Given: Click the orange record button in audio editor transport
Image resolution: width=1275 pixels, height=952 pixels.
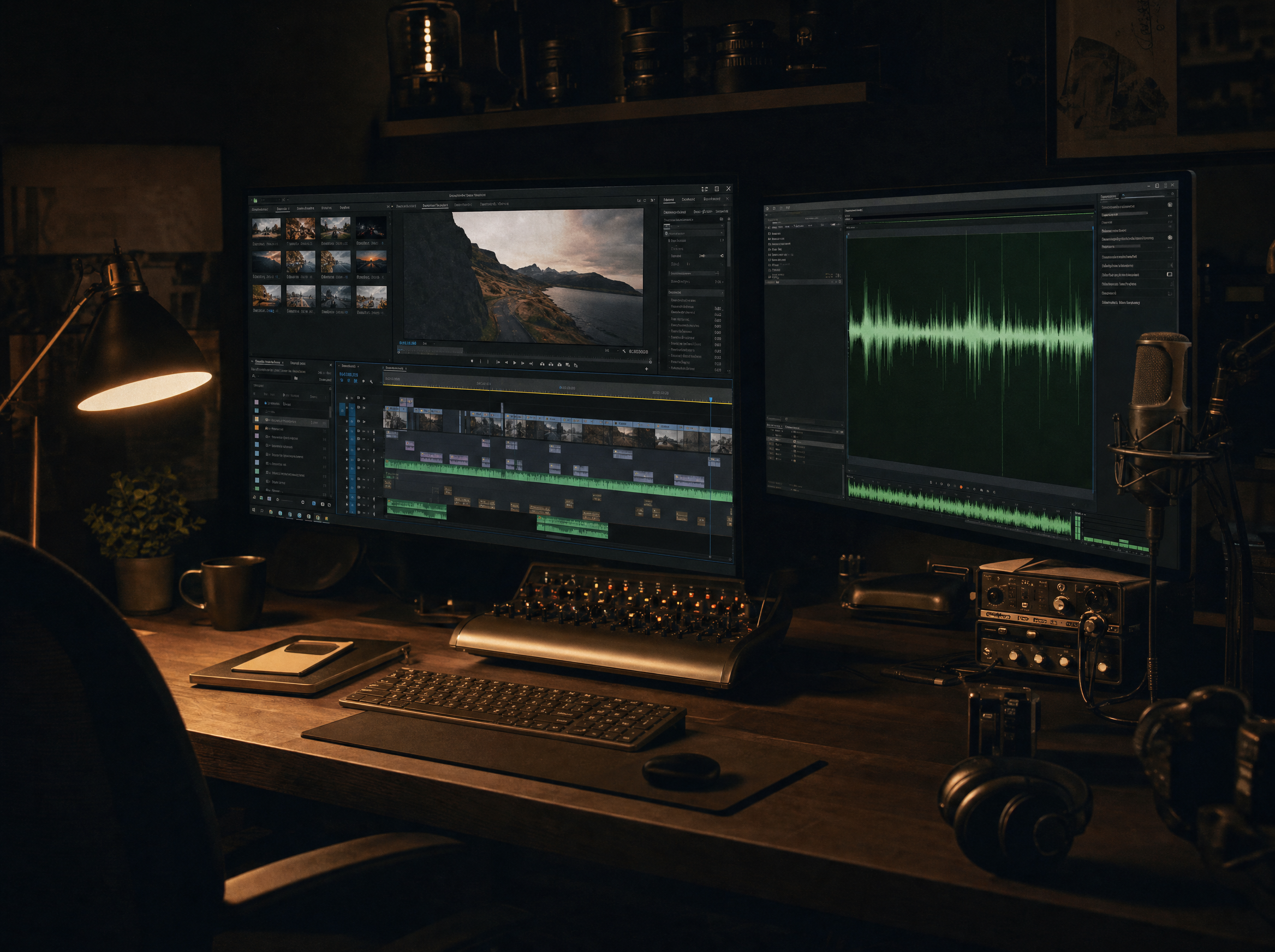Looking at the screenshot, I should pyautogui.click(x=961, y=487).
